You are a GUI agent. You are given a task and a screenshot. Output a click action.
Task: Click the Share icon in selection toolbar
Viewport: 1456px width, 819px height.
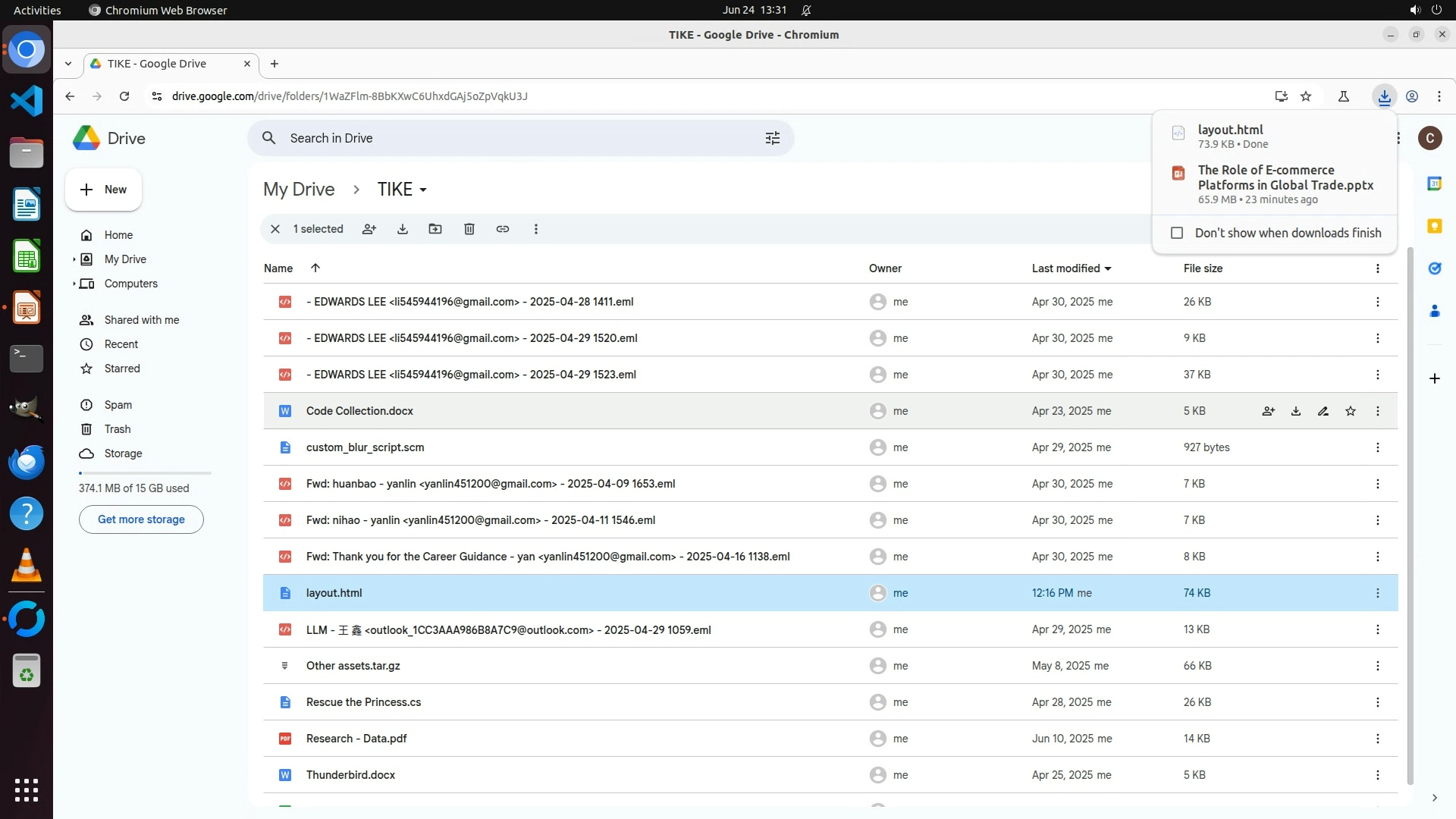369,229
